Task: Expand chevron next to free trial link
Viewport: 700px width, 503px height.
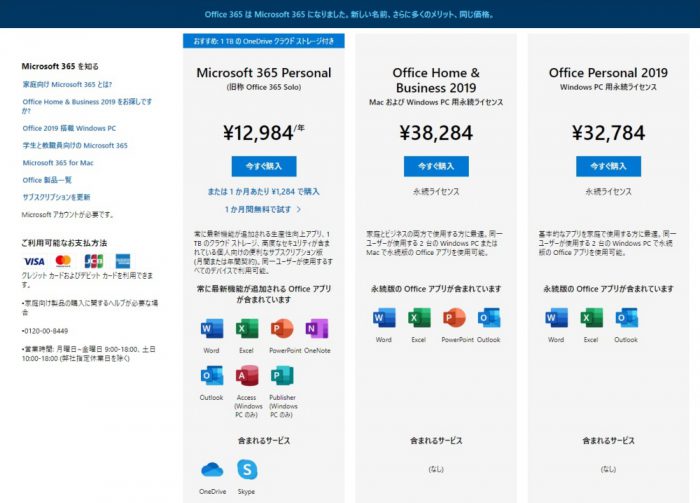Action: pos(299,209)
